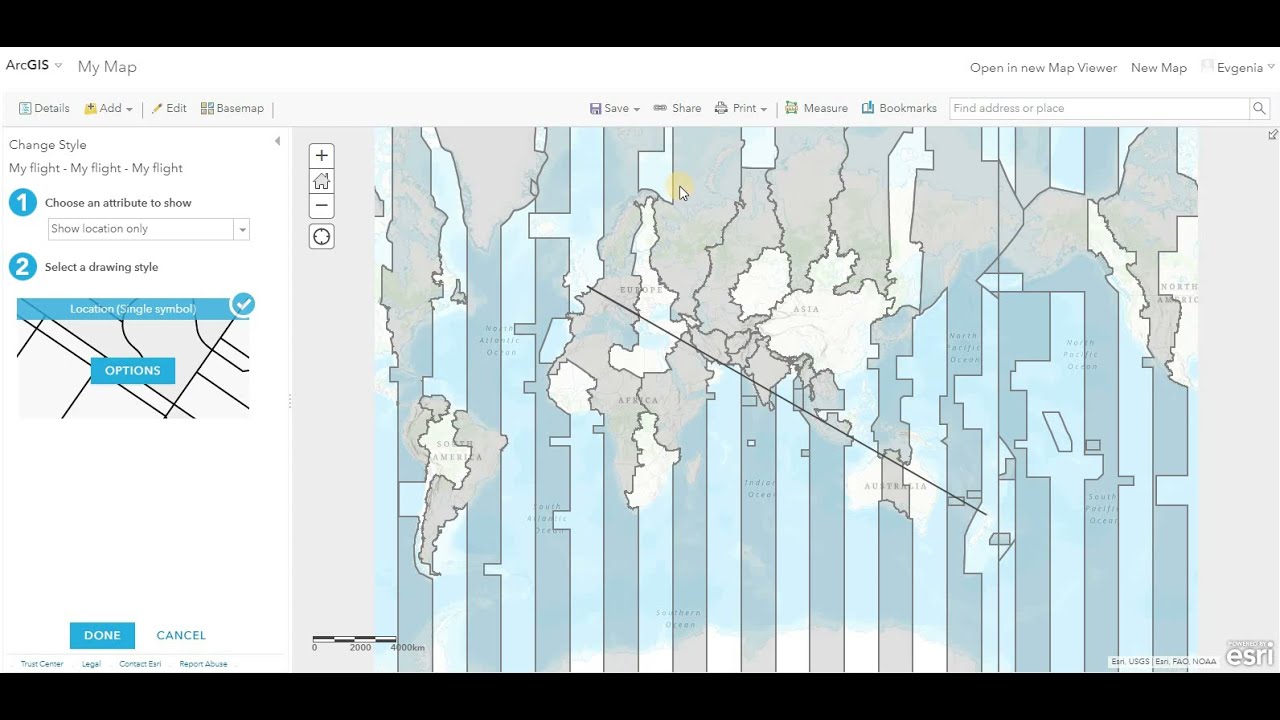Open the attribute dropdown showing location only
This screenshot has width=1280, height=720.
tap(149, 229)
